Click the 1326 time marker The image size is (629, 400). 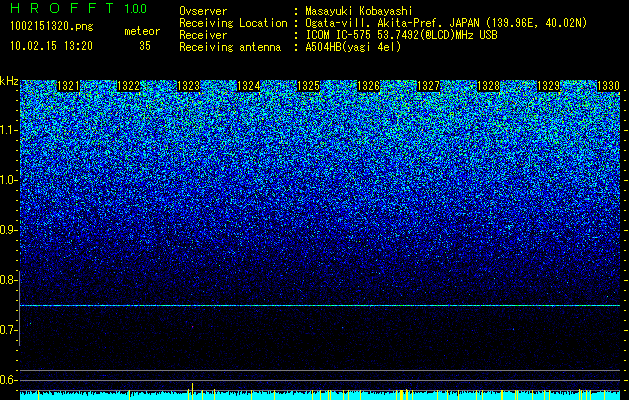click(x=369, y=86)
